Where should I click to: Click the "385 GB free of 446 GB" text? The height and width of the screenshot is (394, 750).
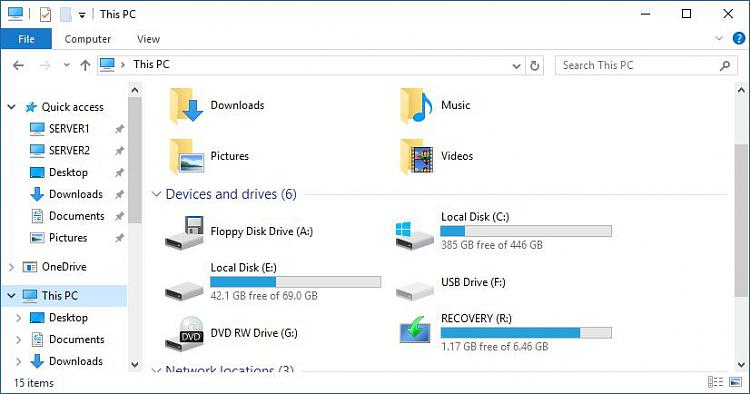[x=492, y=245]
